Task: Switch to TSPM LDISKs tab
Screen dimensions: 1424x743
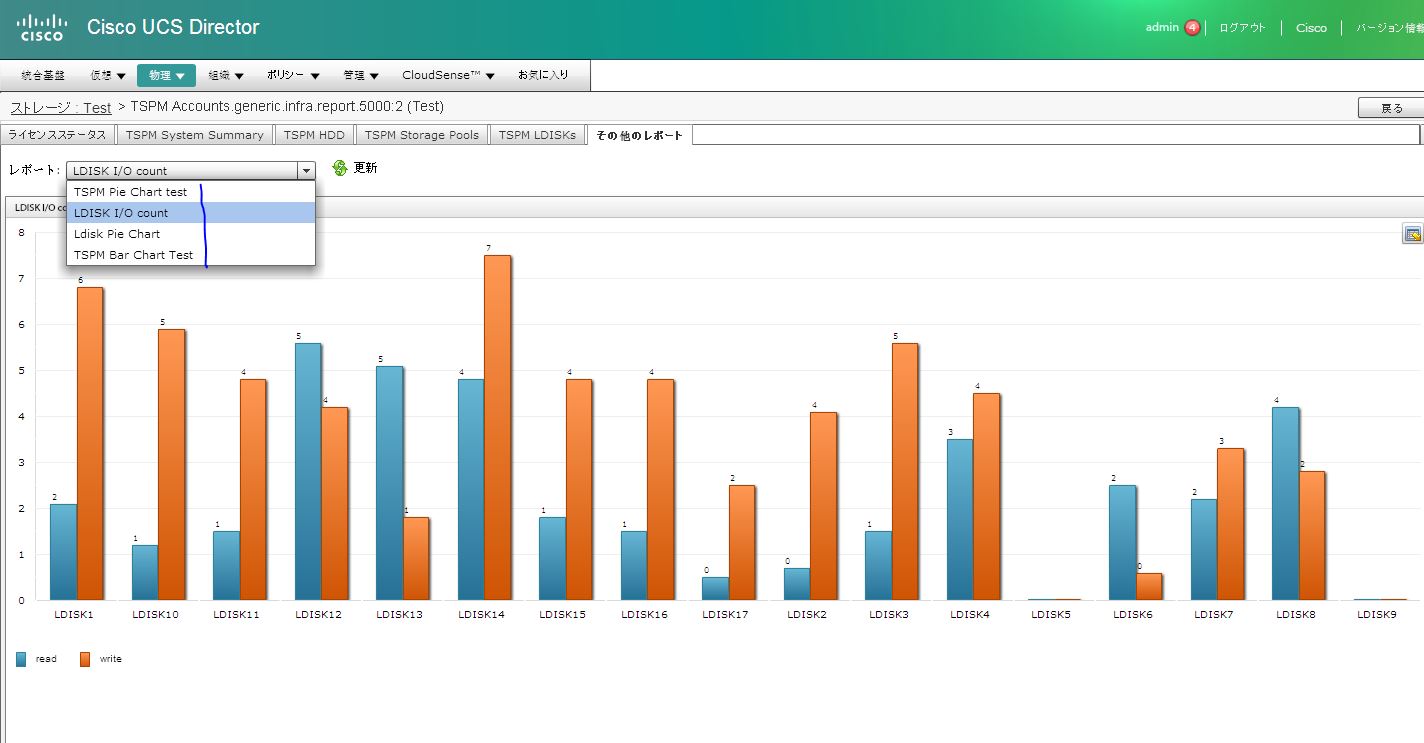Action: coord(538,135)
